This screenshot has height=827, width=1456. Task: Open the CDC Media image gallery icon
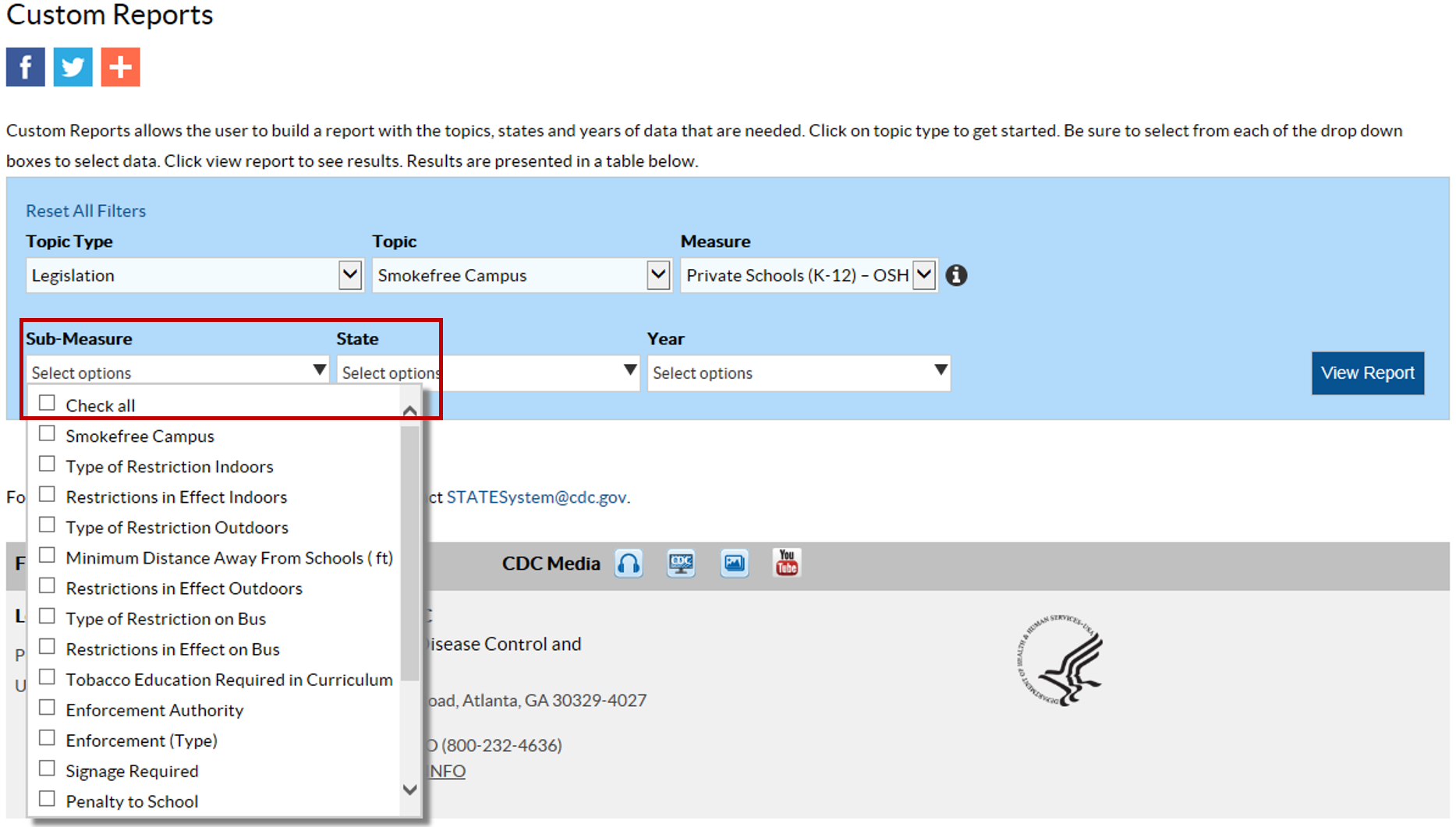734,563
